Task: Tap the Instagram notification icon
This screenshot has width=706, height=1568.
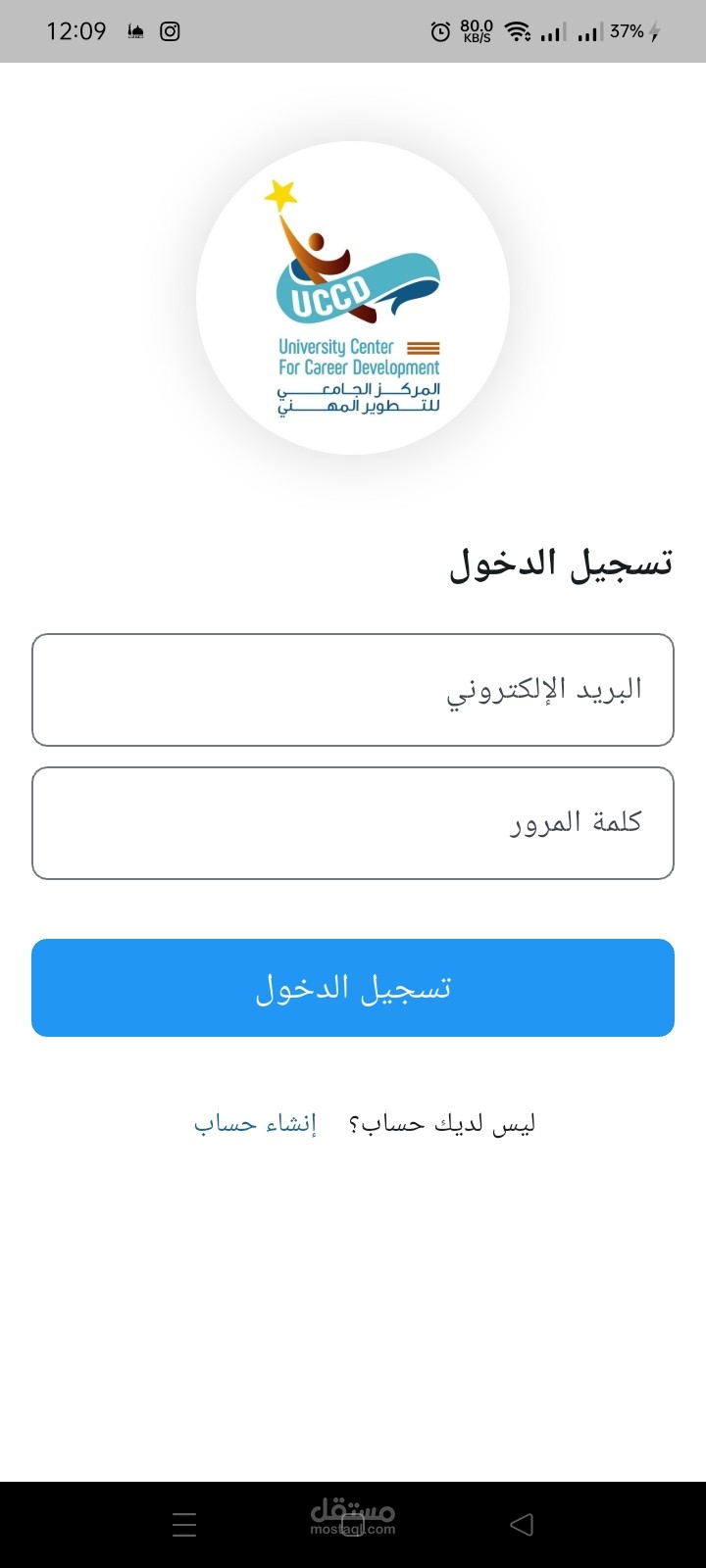Action: (170, 31)
